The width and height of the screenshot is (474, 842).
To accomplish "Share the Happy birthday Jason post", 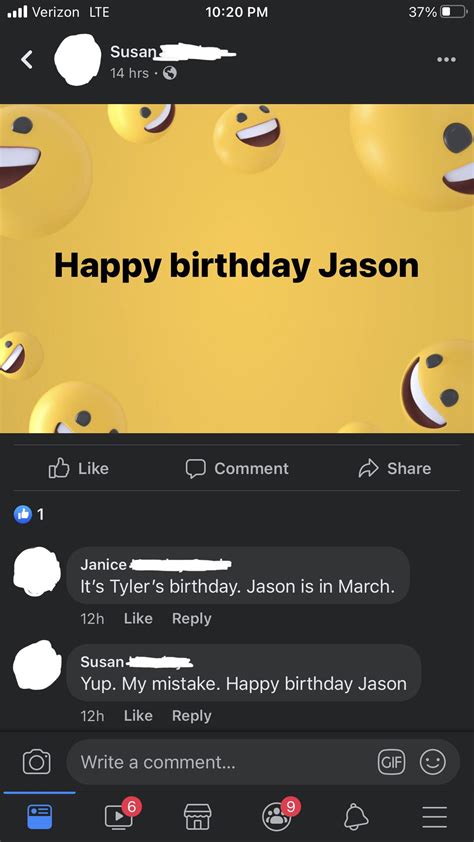I will click(395, 468).
